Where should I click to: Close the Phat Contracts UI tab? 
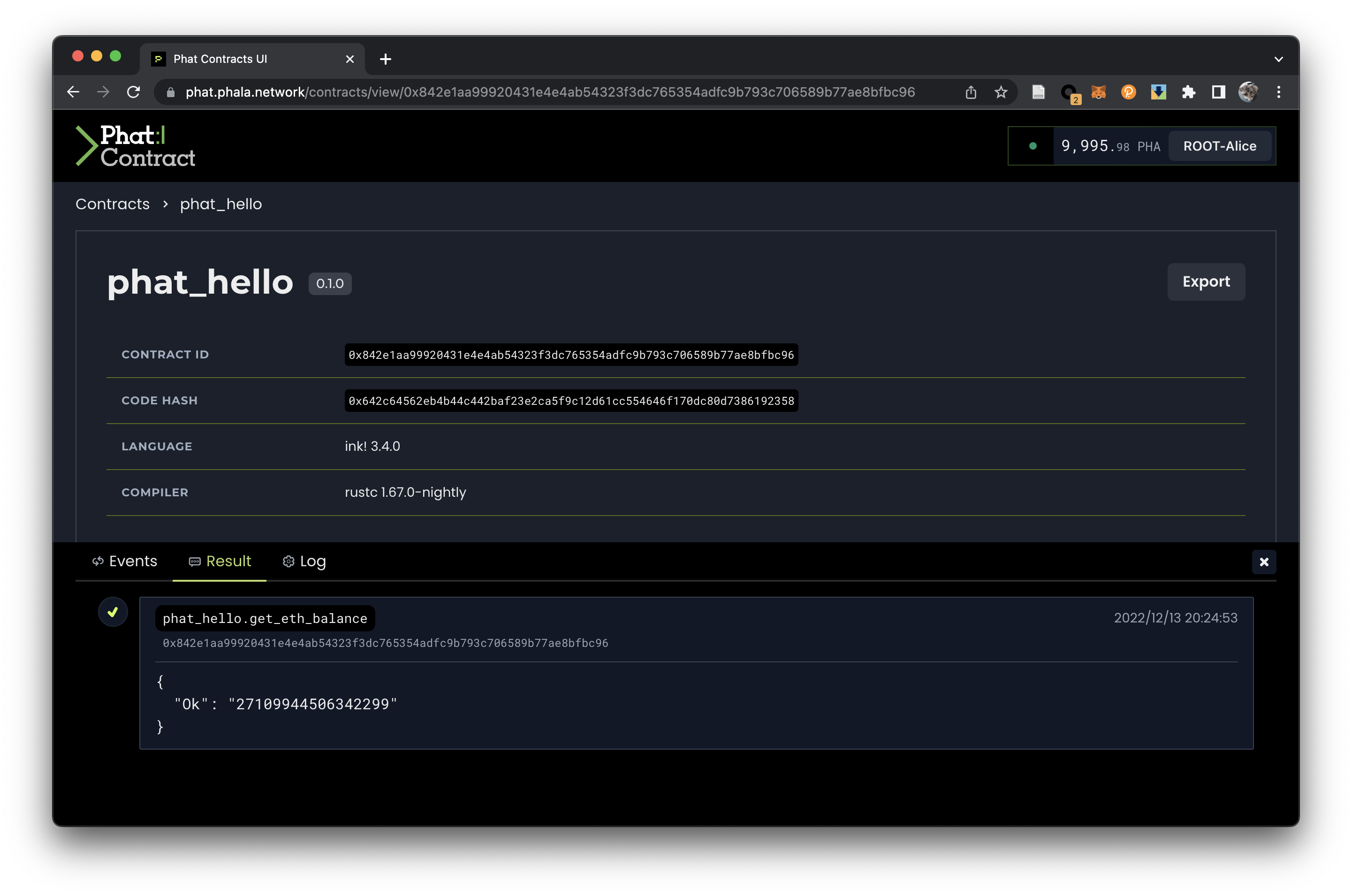[x=349, y=59]
